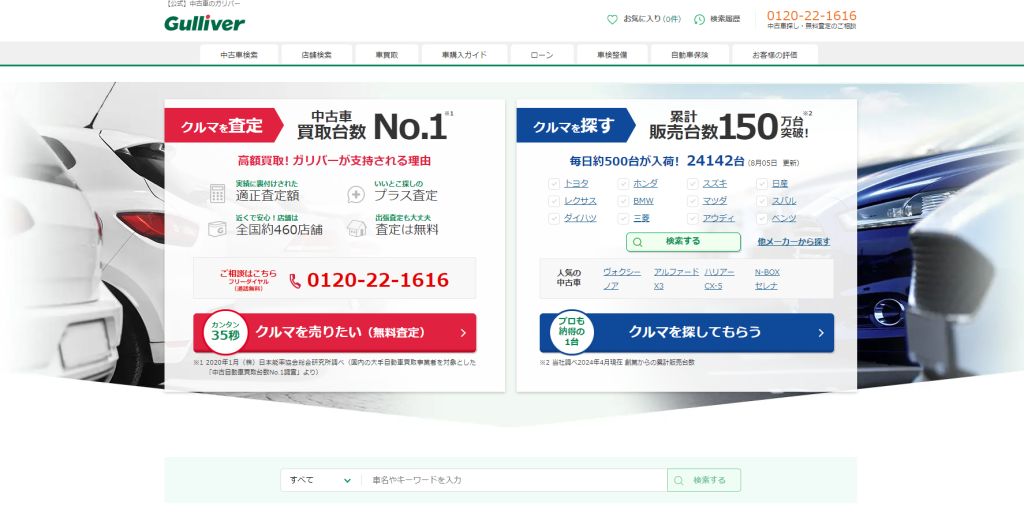Open the ハリアー popular car link
Image resolution: width=1024 pixels, height=517 pixels.
(719, 272)
